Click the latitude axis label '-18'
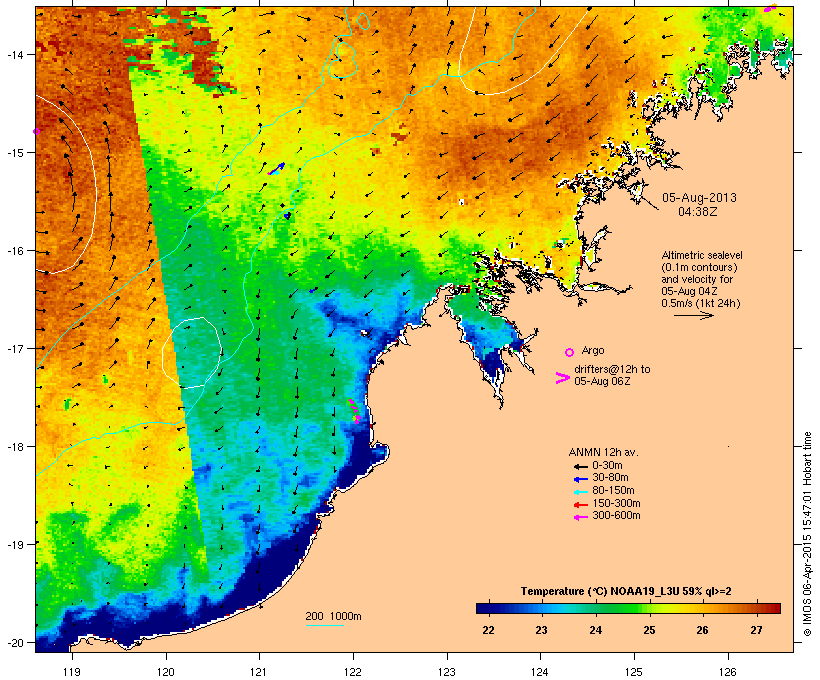 14,447
